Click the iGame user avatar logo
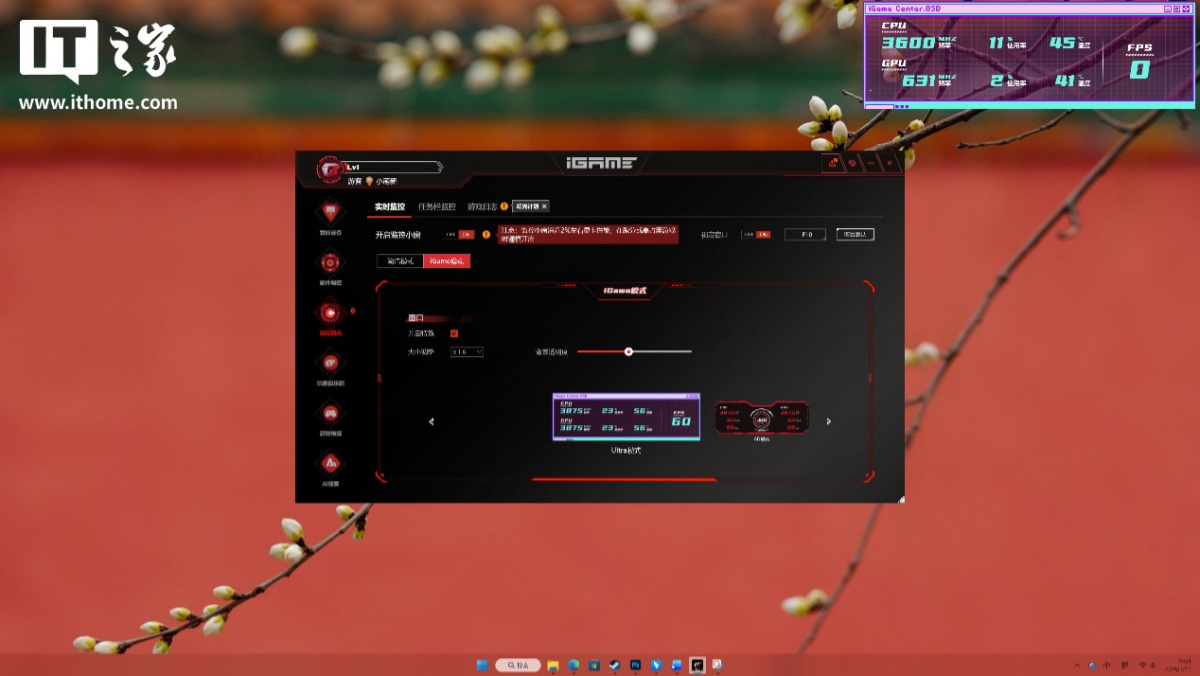Image resolution: width=1200 pixels, height=676 pixels. pyautogui.click(x=330, y=169)
